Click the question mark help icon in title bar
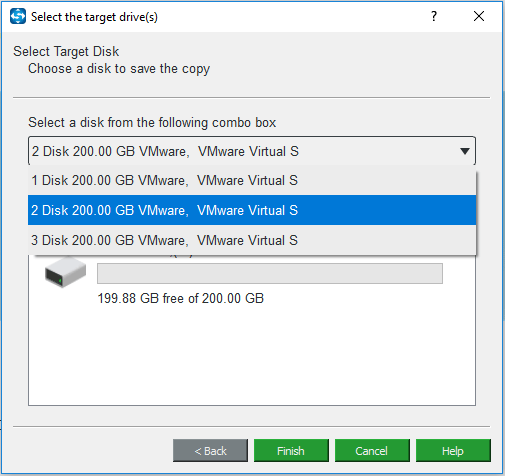Image resolution: width=505 pixels, height=476 pixels. [x=434, y=16]
